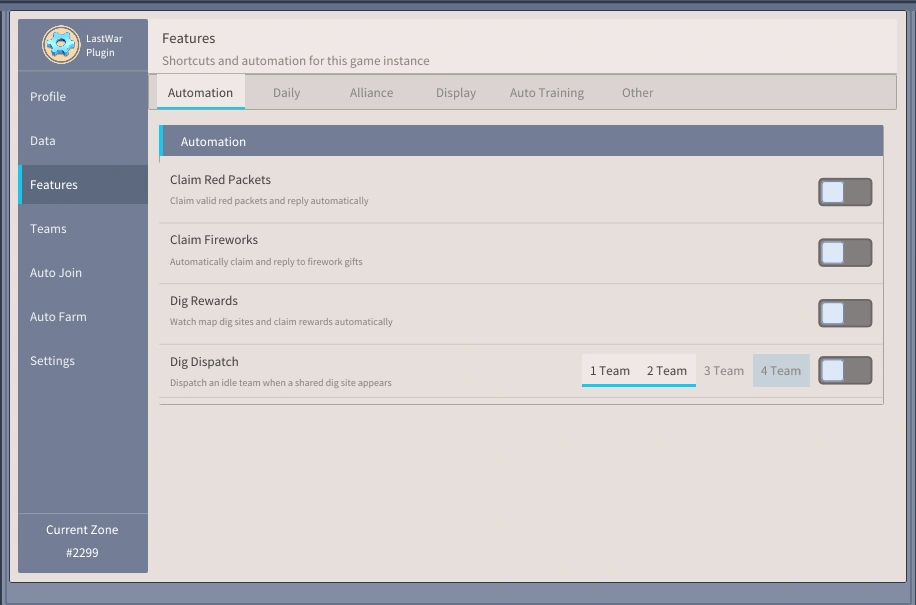Screen dimensions: 916x605
Task: Select 2 Team for Dig Dispatch
Action: click(667, 370)
